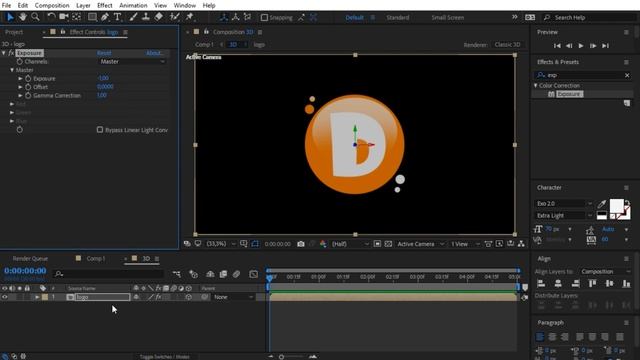Select the Selection (arrow) tool

coord(10,17)
